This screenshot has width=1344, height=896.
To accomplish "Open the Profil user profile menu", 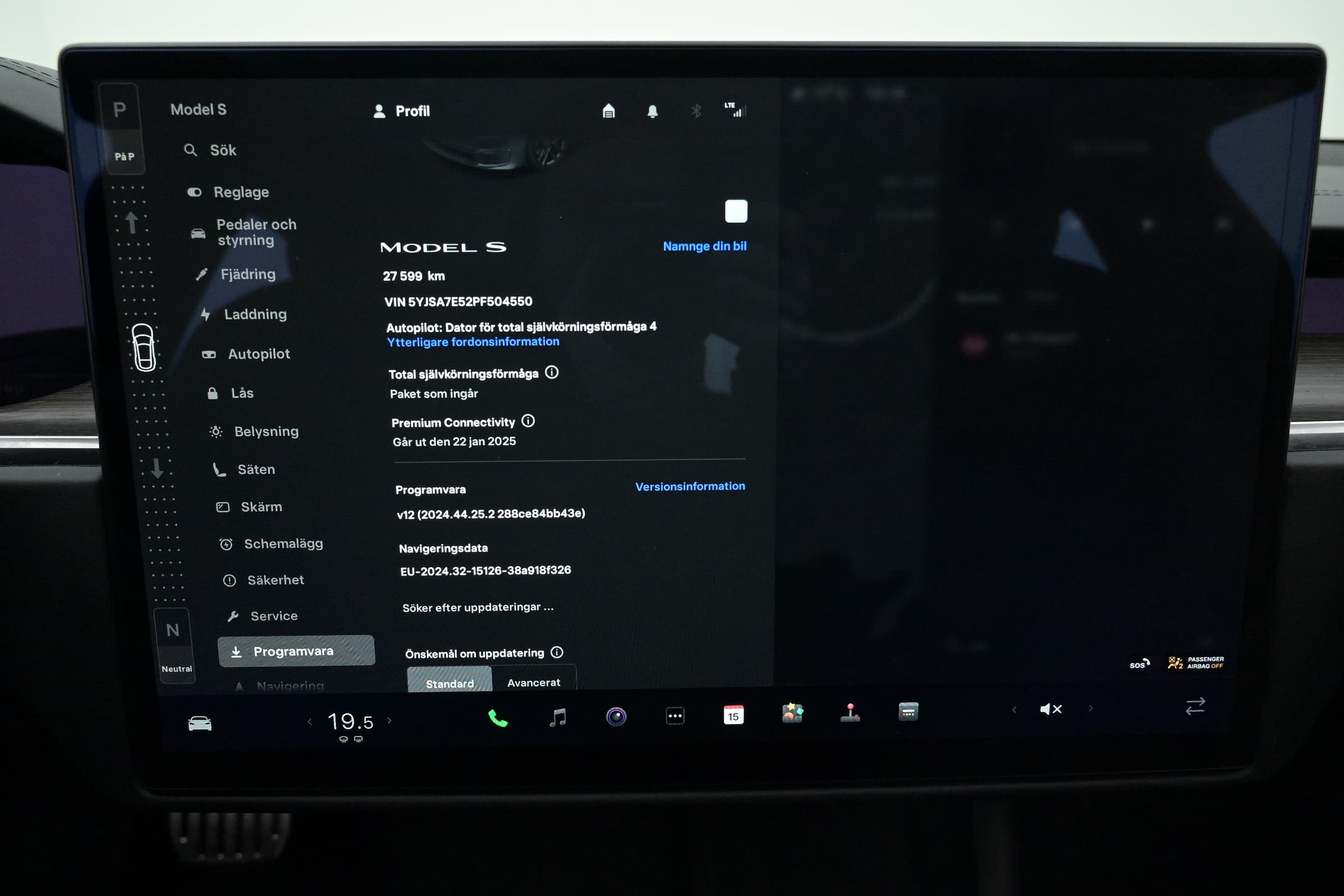I will coord(401,111).
